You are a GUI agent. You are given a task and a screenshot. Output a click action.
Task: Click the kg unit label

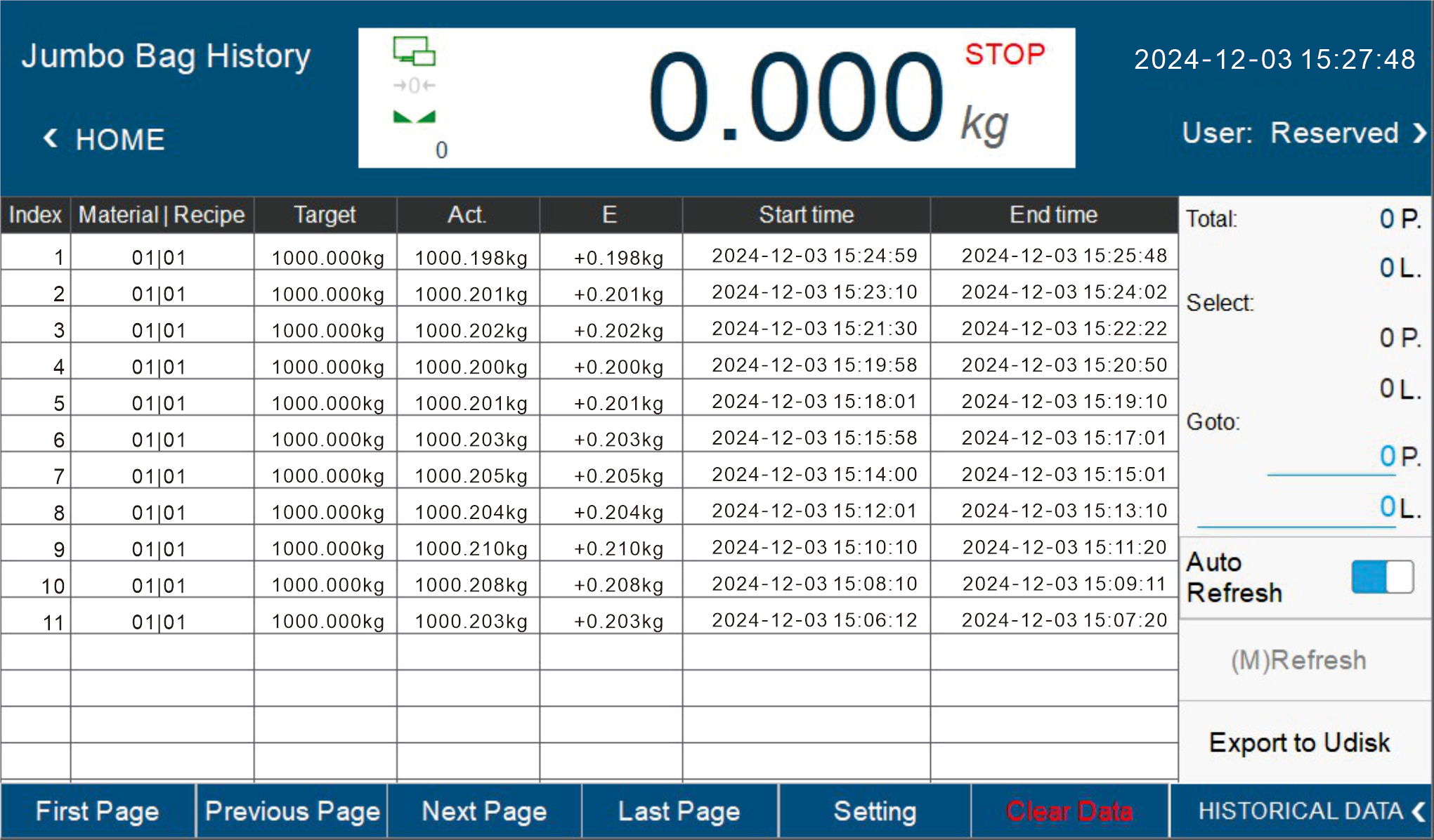pyautogui.click(x=984, y=125)
